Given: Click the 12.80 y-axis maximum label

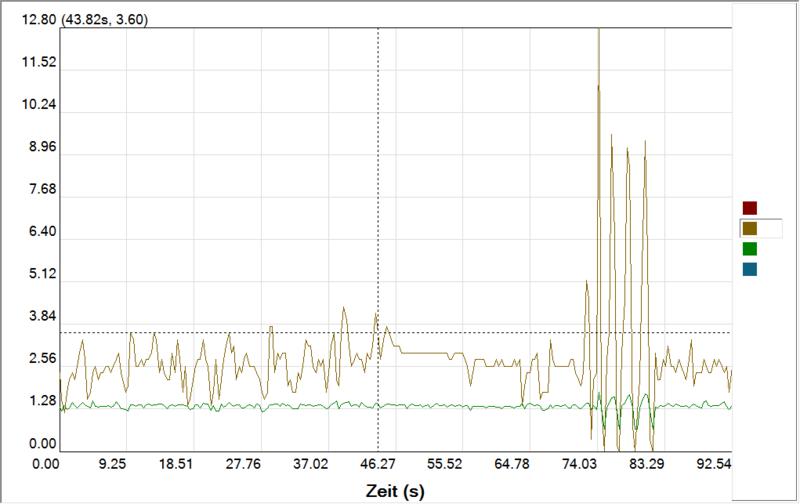Looking at the screenshot, I should (x=18, y=20).
